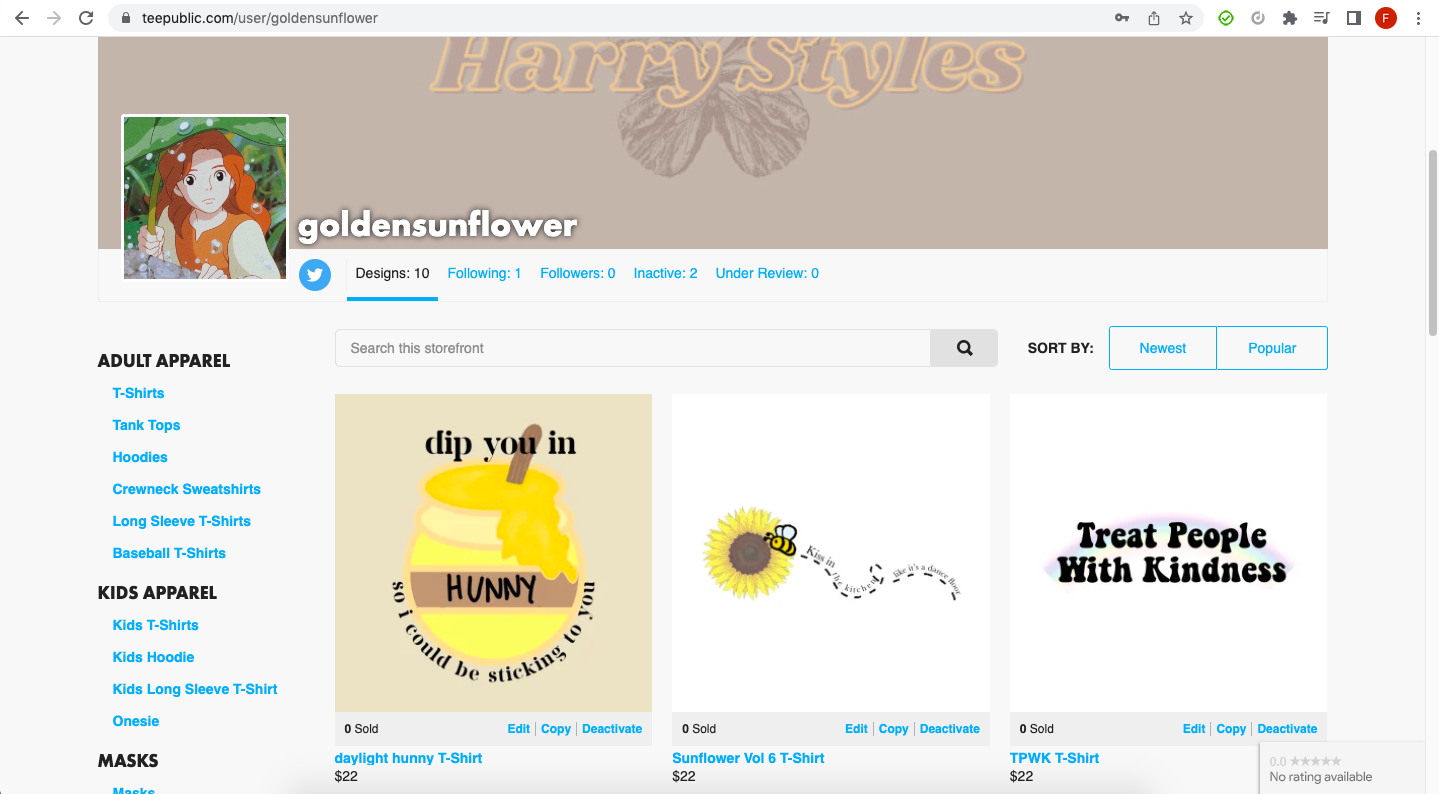Edit the Sunflower Vol 6 design

coord(856,729)
